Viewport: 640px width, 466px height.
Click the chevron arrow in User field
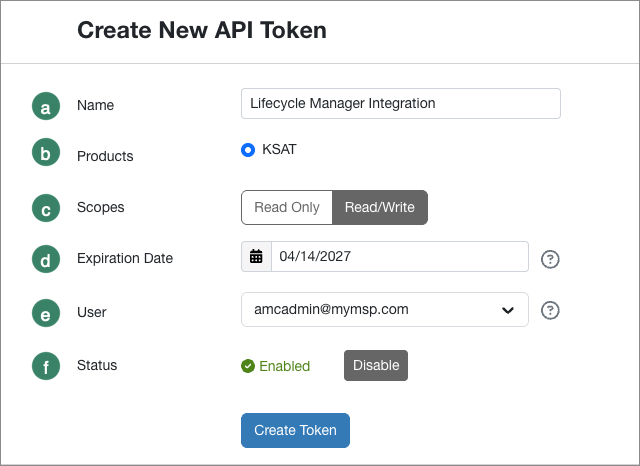pyautogui.click(x=507, y=311)
